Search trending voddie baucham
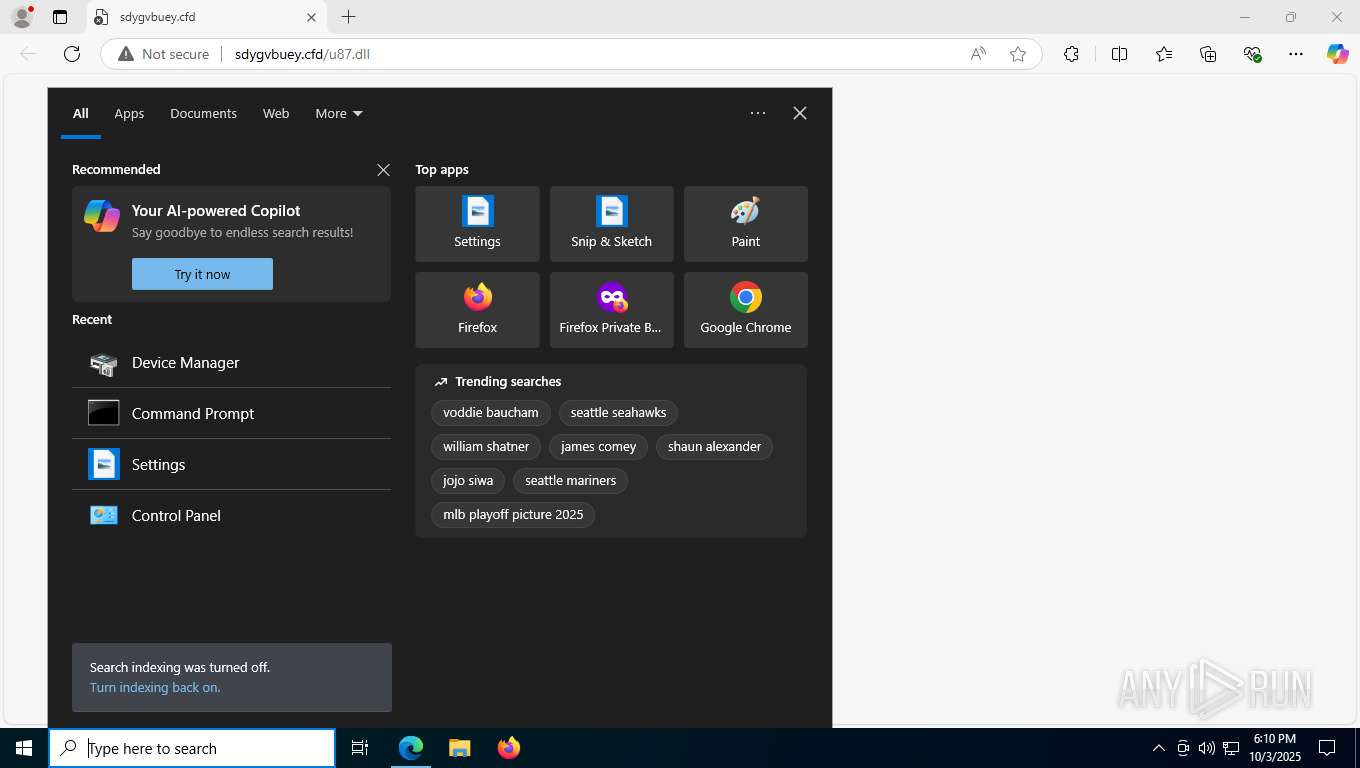 click(x=491, y=413)
